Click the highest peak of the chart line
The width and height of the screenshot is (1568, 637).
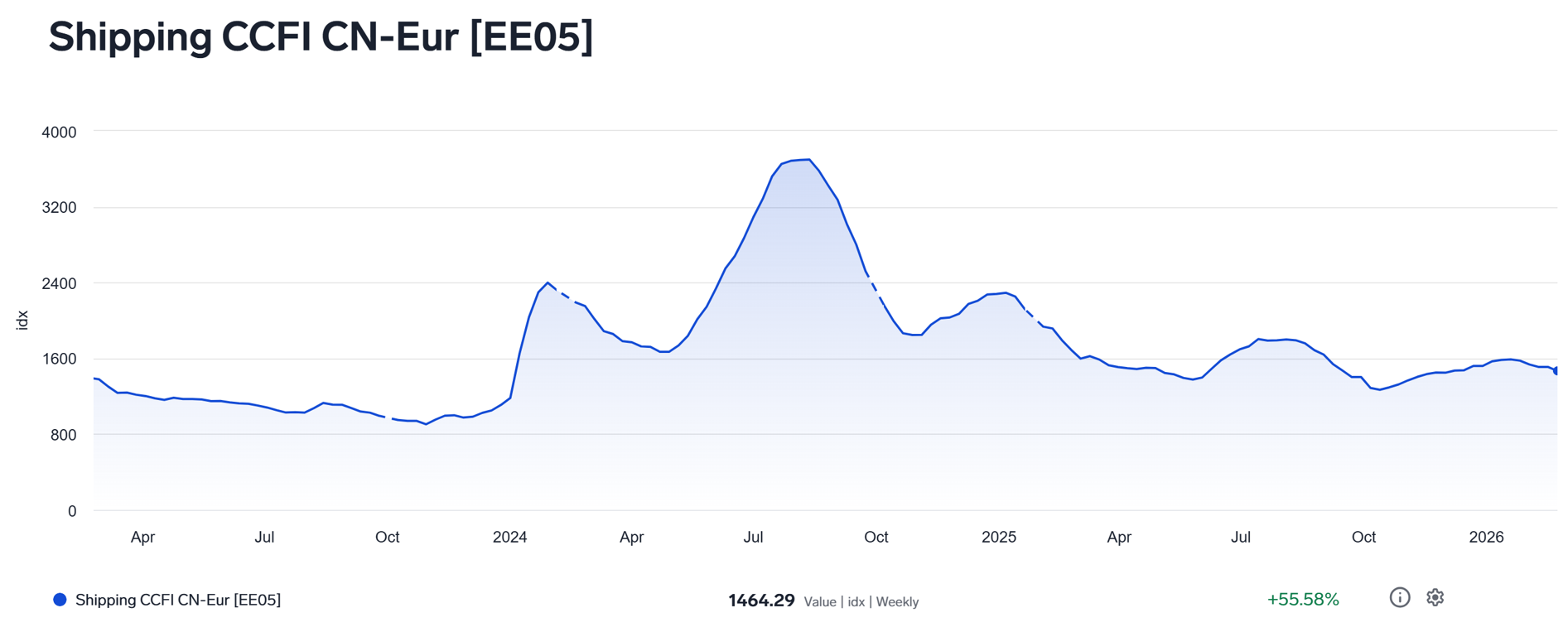coord(808,160)
